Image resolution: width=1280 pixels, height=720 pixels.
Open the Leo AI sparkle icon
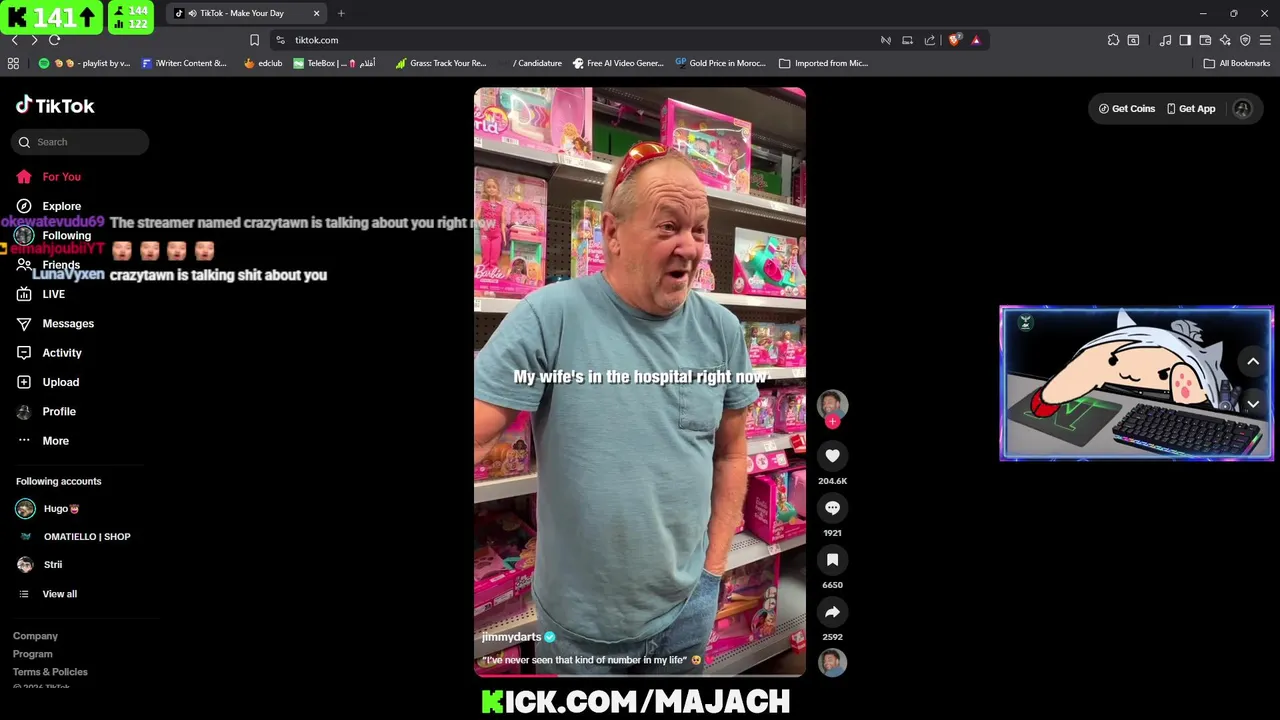tap(1225, 40)
